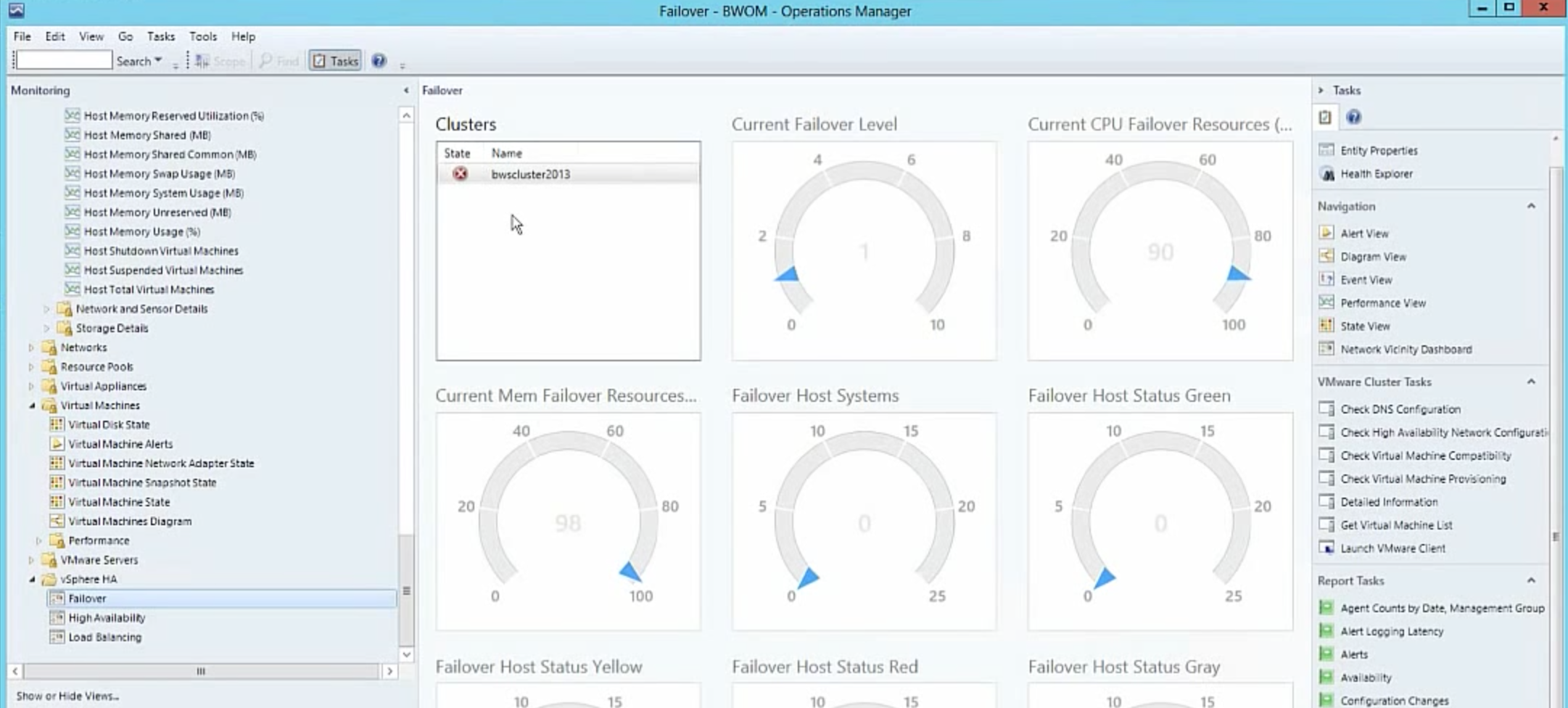The height and width of the screenshot is (708, 1568).
Task: Click the critical state icon of bwscluster2013
Action: click(460, 174)
